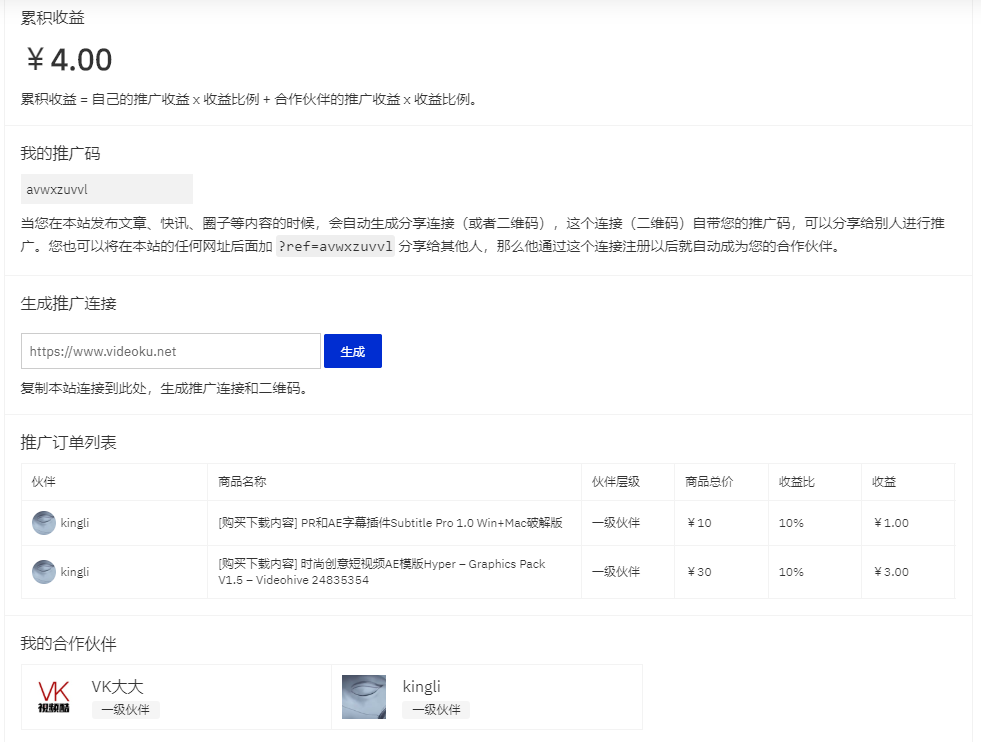Image resolution: width=981 pixels, height=742 pixels.
Task: Click the 生成 button to generate the link
Action: (x=352, y=350)
